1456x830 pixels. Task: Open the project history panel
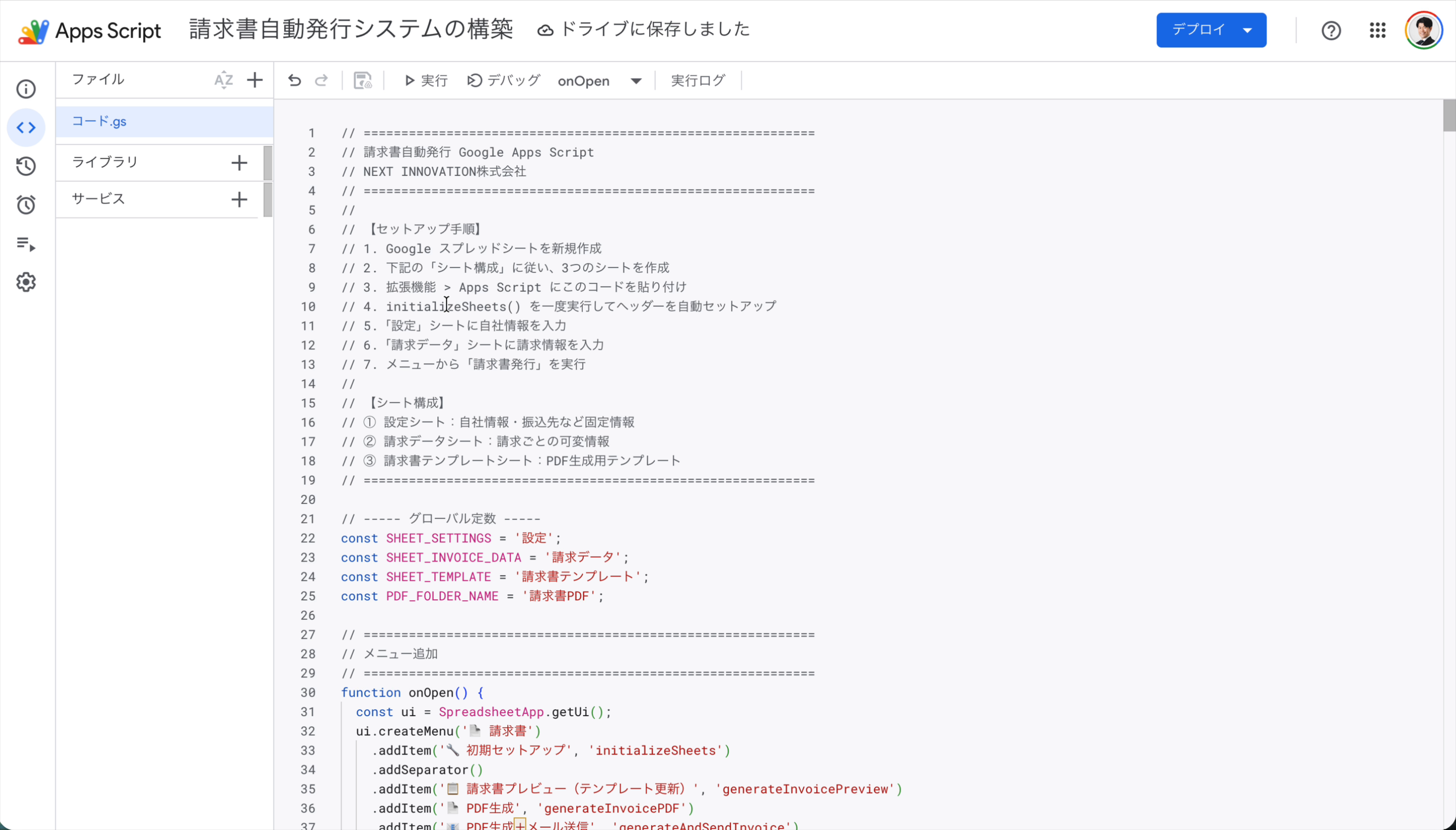coord(26,166)
